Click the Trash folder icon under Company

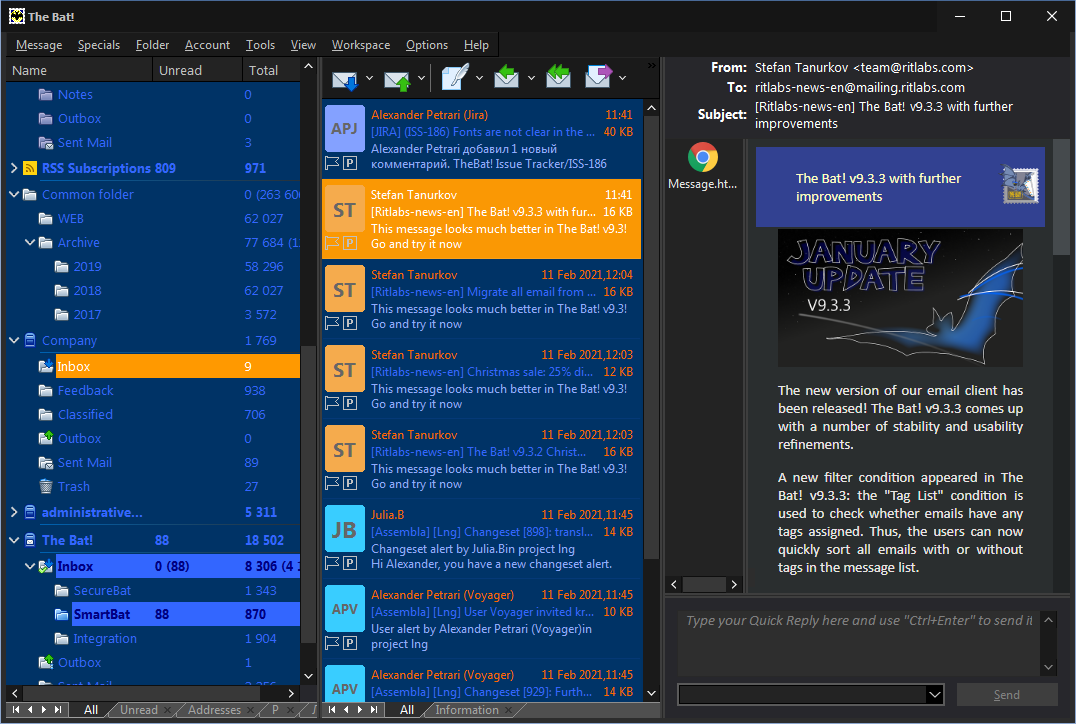[46, 487]
